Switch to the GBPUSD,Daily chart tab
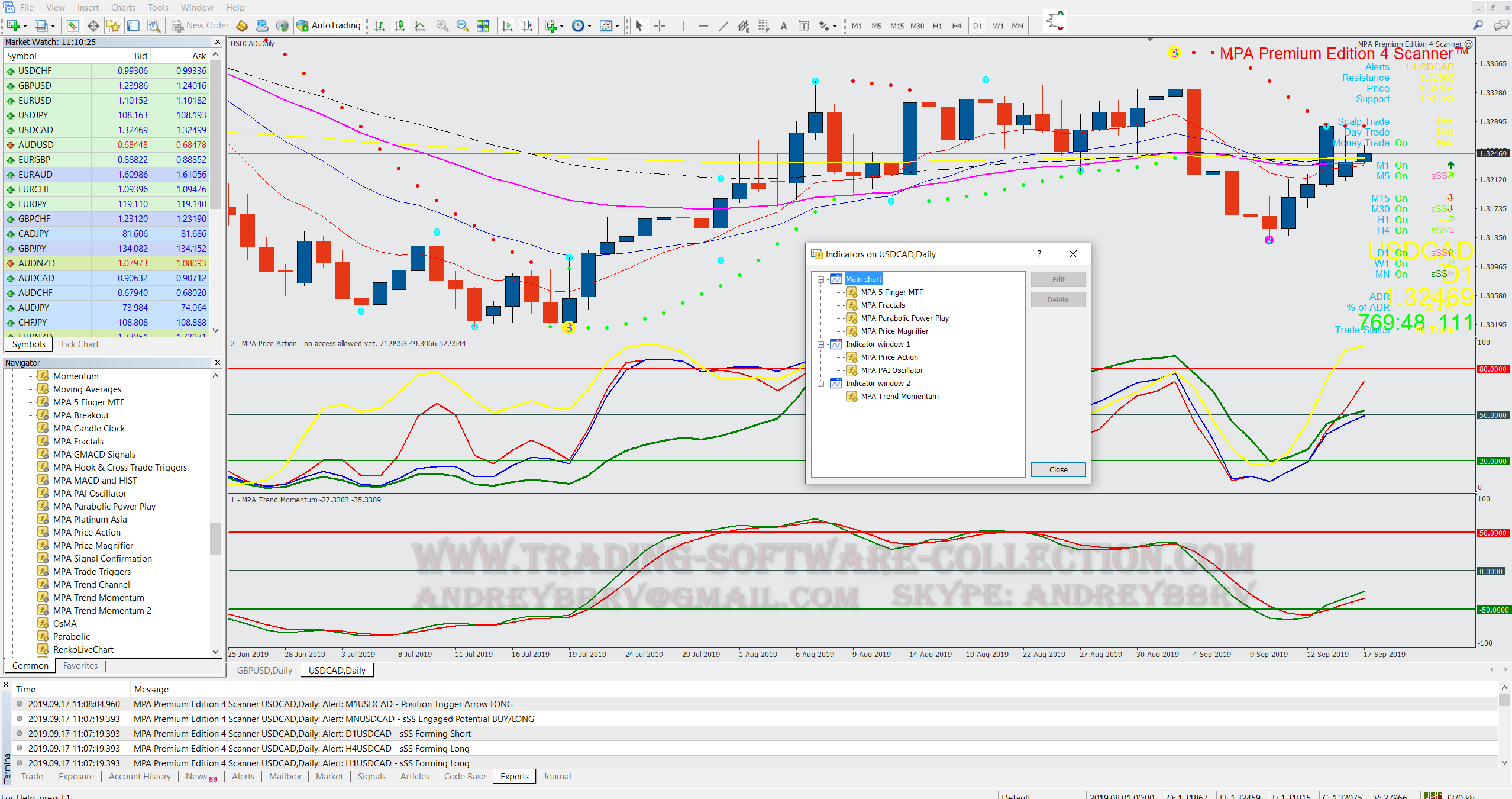Viewport: 1512px width, 799px height. [x=264, y=670]
